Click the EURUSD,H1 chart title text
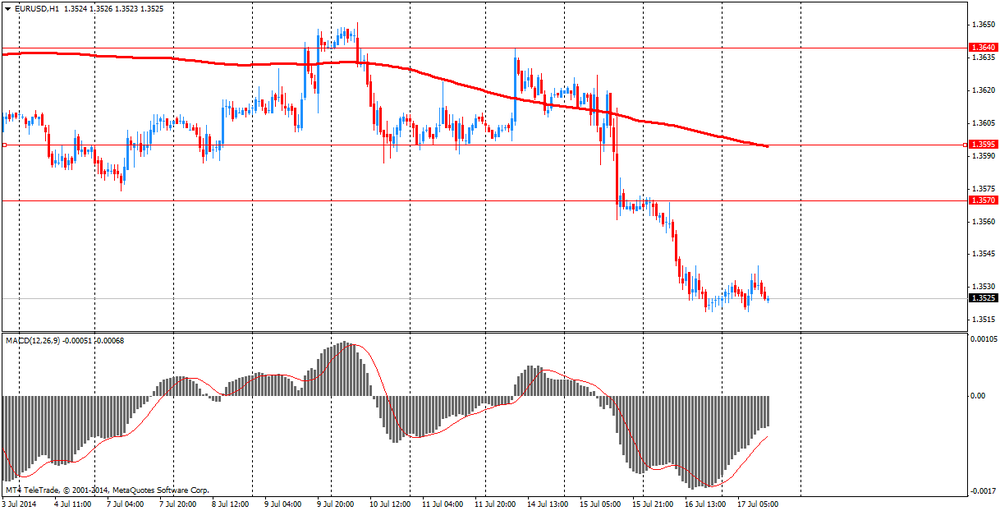Image resolution: width=1000 pixels, height=511 pixels. click(x=34, y=8)
